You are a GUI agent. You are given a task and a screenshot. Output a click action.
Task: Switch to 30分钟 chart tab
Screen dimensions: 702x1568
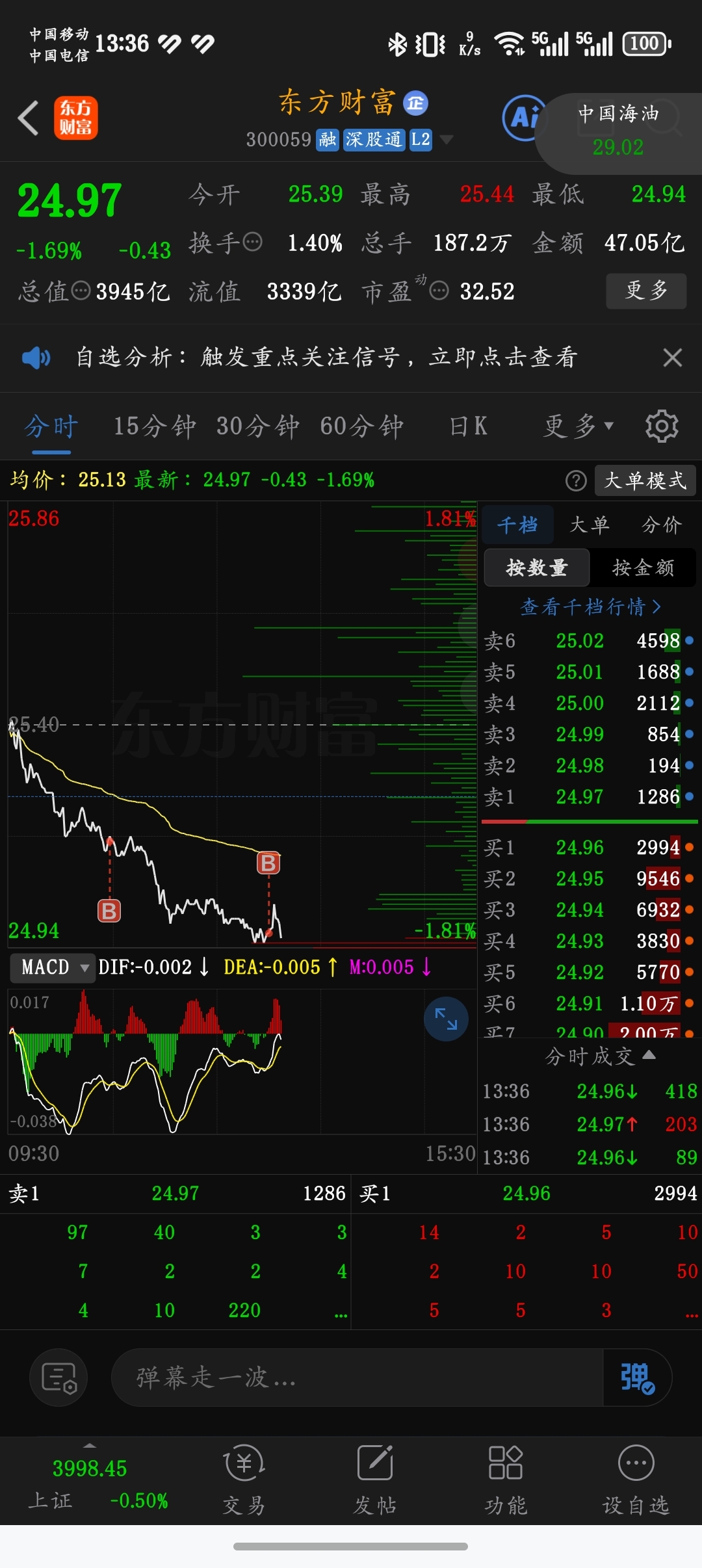257,426
